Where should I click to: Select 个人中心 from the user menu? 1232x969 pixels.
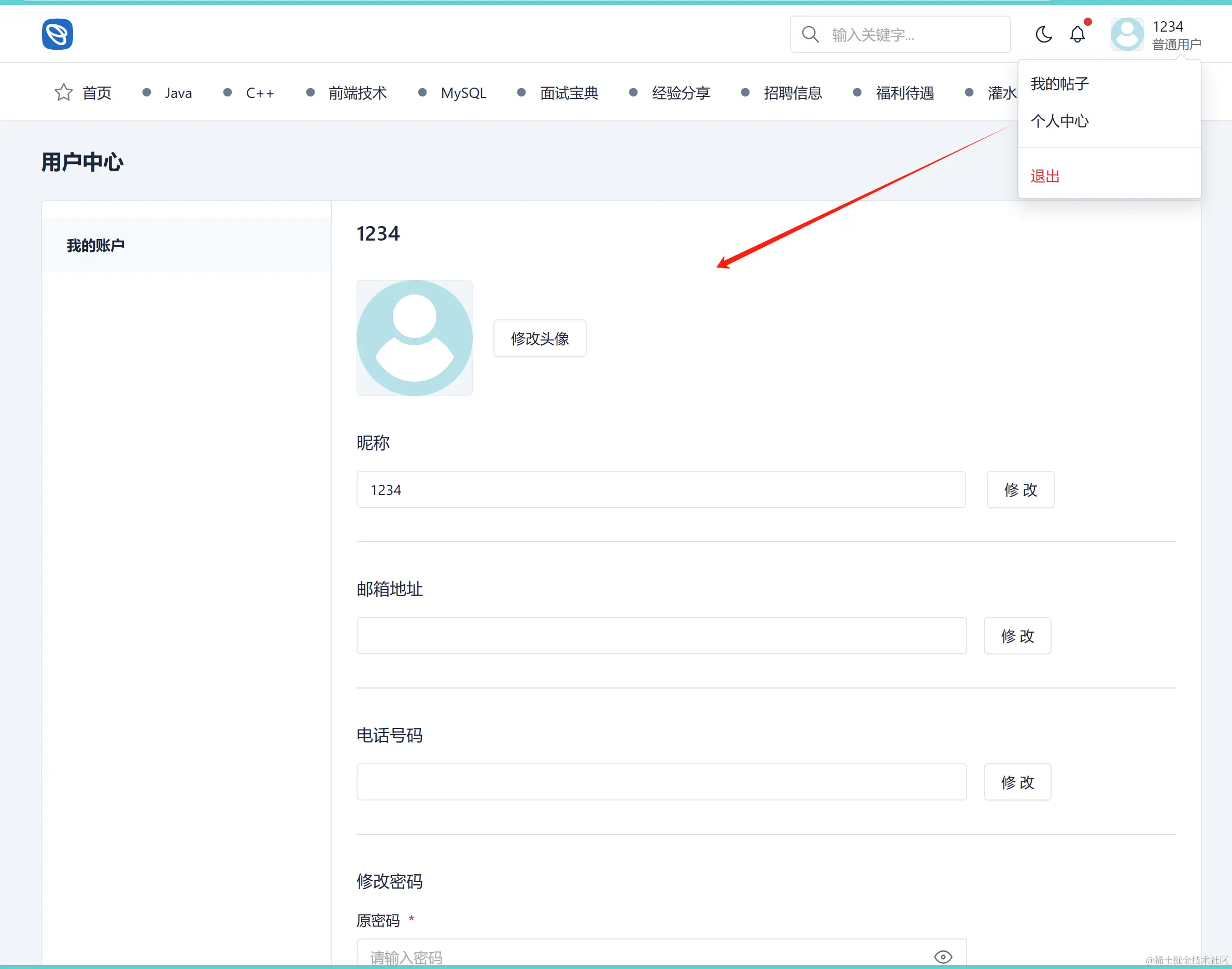[1059, 121]
